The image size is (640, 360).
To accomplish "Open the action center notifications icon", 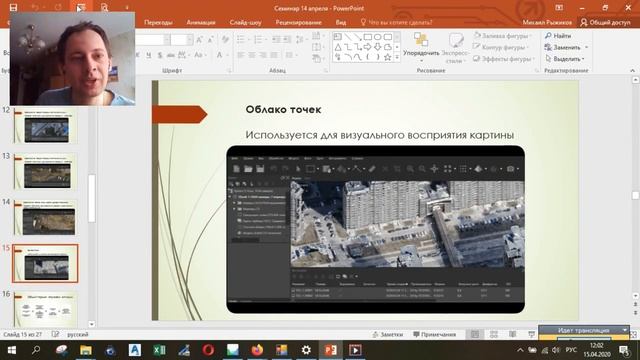I will pos(624,350).
